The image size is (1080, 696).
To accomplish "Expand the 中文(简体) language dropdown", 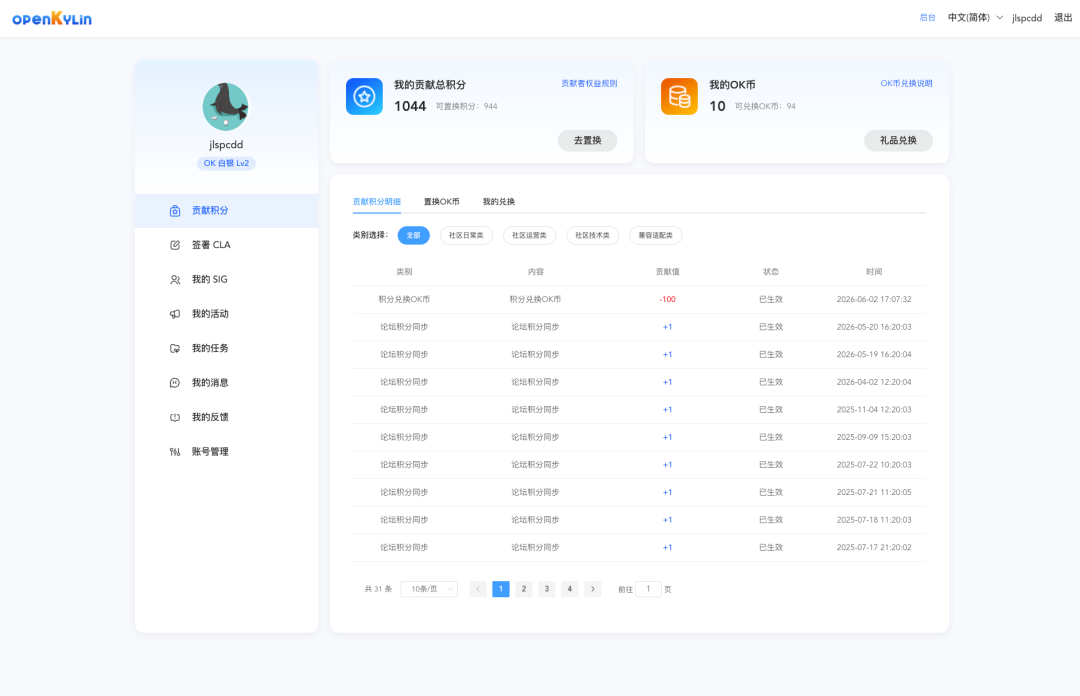I will pyautogui.click(x=975, y=18).
